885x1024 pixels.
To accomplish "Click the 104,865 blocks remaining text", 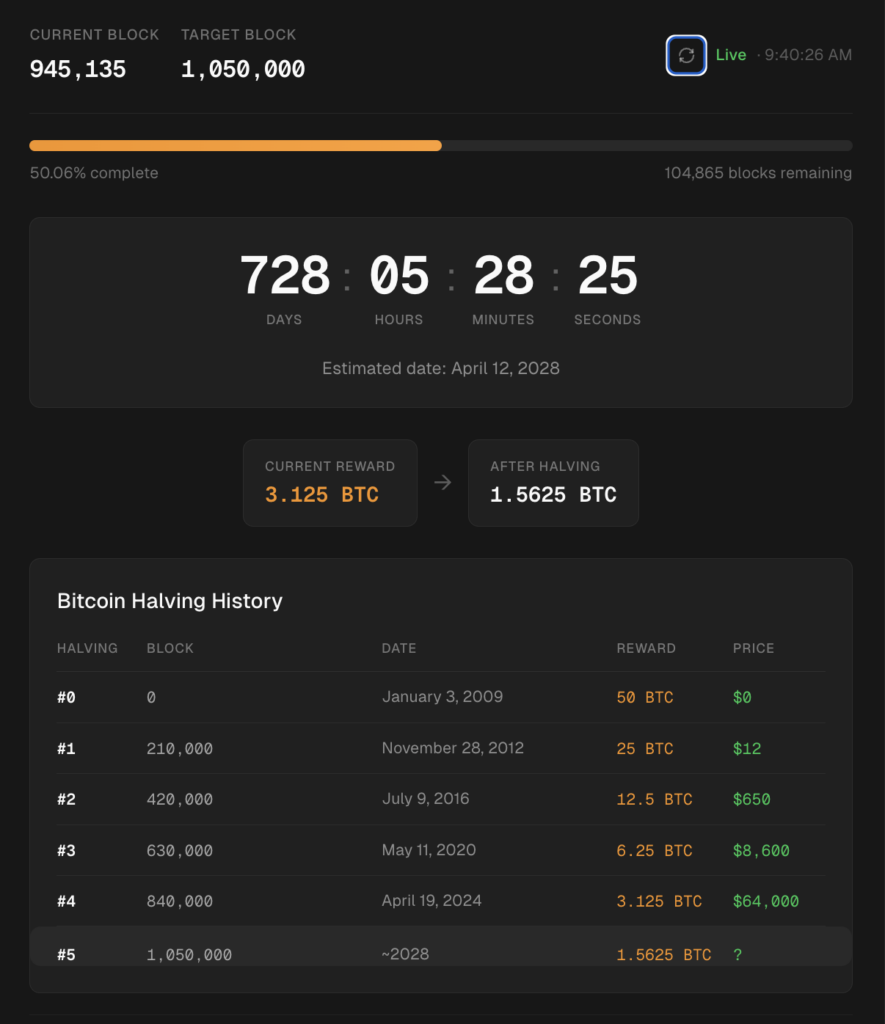I will tap(758, 173).
